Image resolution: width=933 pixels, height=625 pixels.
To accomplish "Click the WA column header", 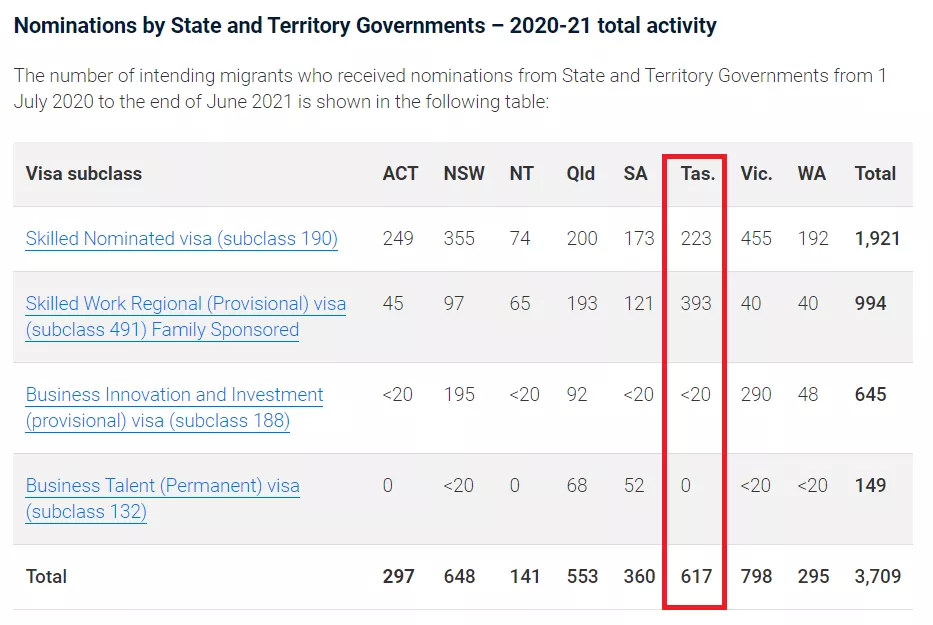I will 812,174.
